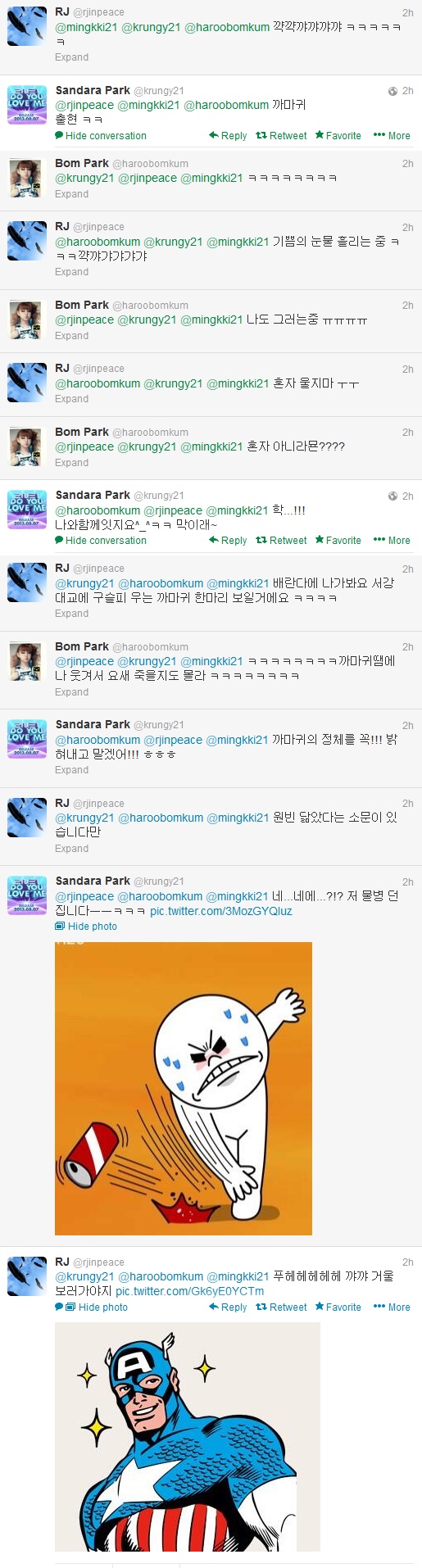
Task: Favorite Sandara's tweet with the ^_^ emoticon
Action: (338, 541)
